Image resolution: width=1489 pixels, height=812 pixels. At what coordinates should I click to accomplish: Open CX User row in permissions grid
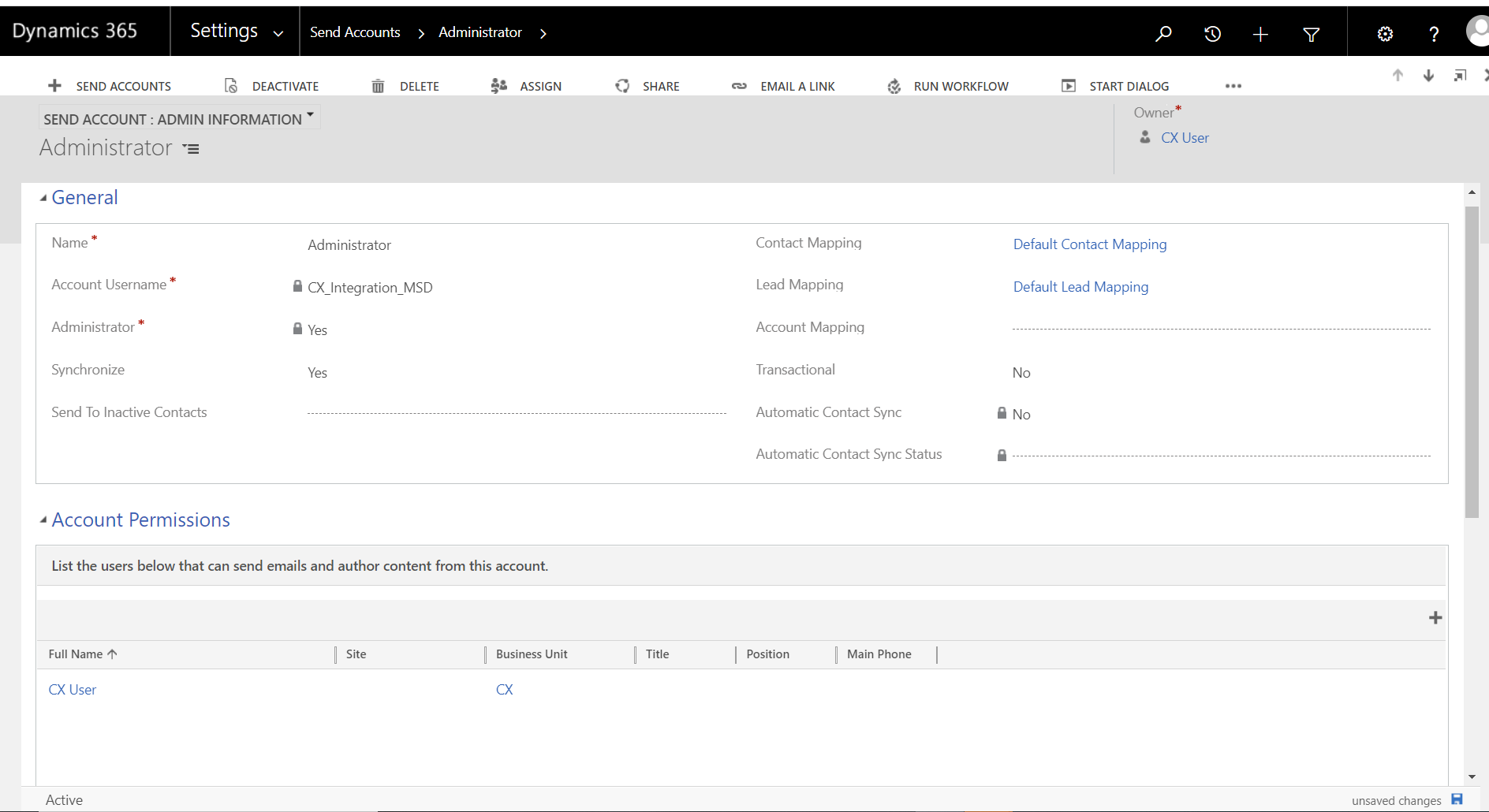click(x=73, y=690)
